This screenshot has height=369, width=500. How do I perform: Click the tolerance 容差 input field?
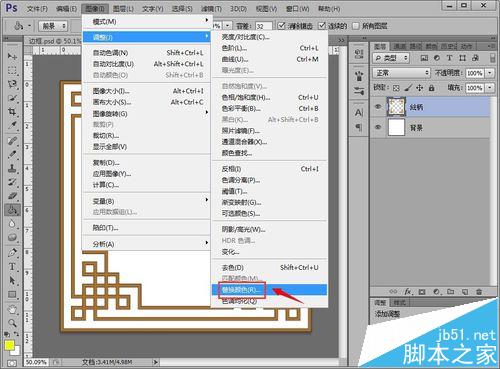(x=263, y=26)
